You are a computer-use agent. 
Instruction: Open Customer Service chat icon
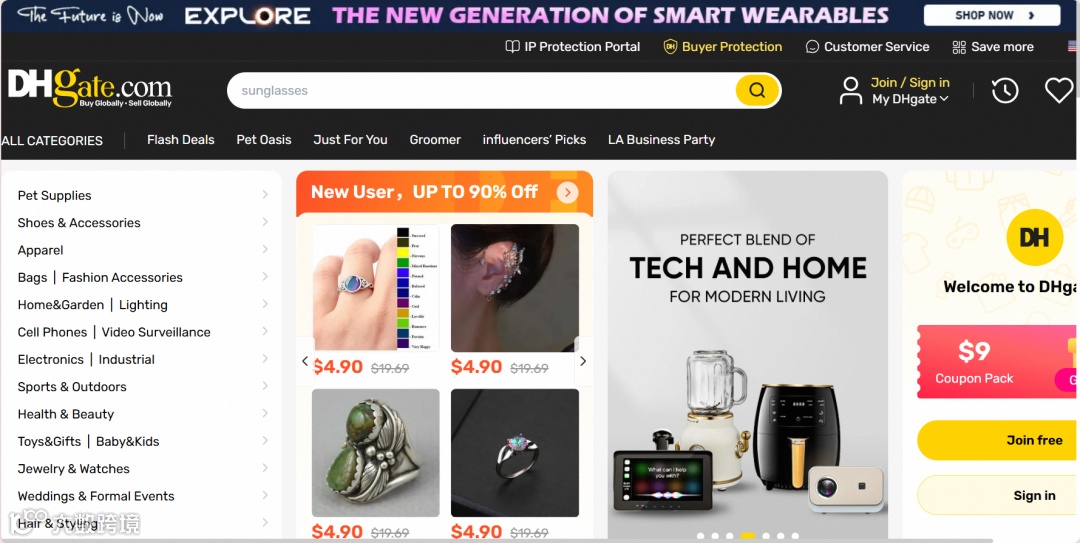[812, 47]
